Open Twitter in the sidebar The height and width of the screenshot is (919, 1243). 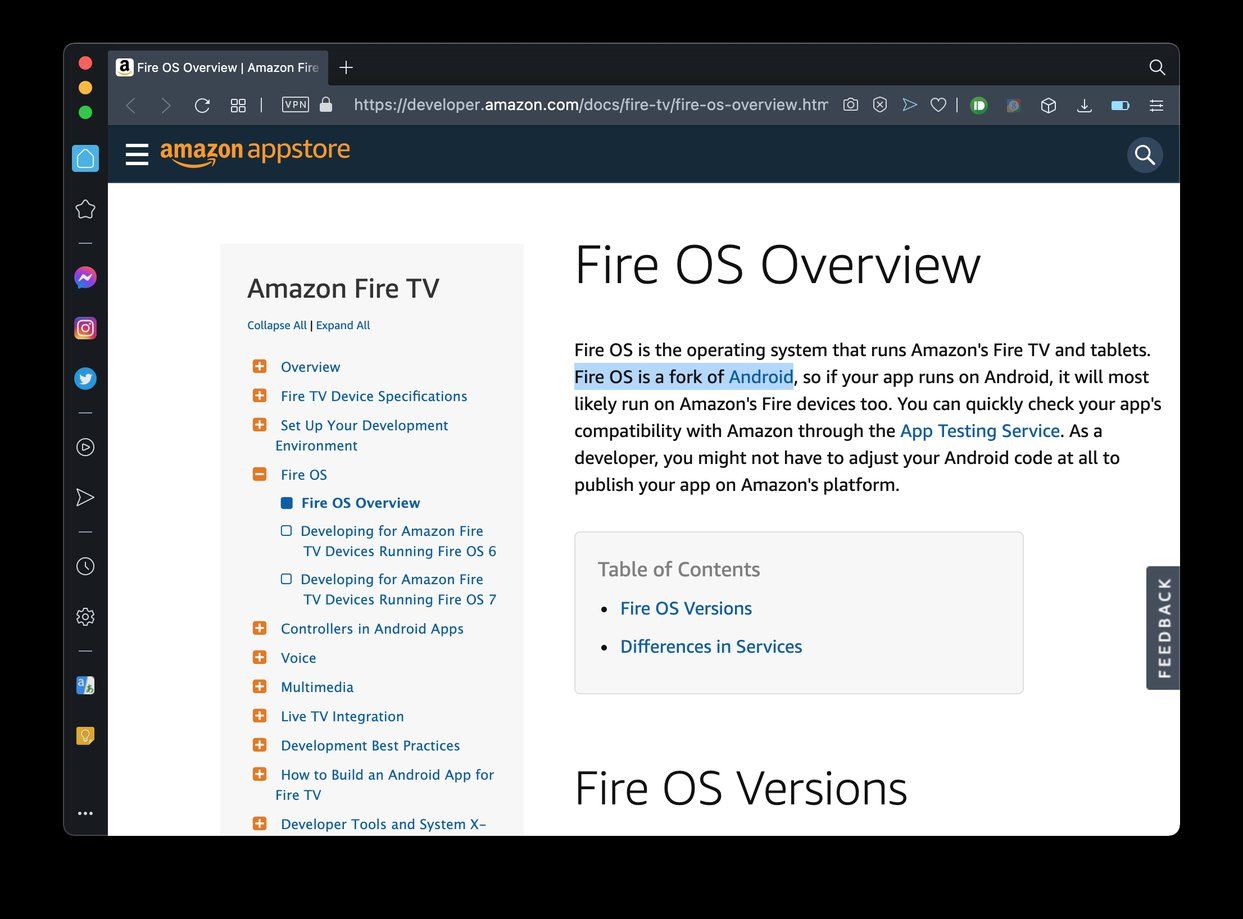click(x=85, y=379)
